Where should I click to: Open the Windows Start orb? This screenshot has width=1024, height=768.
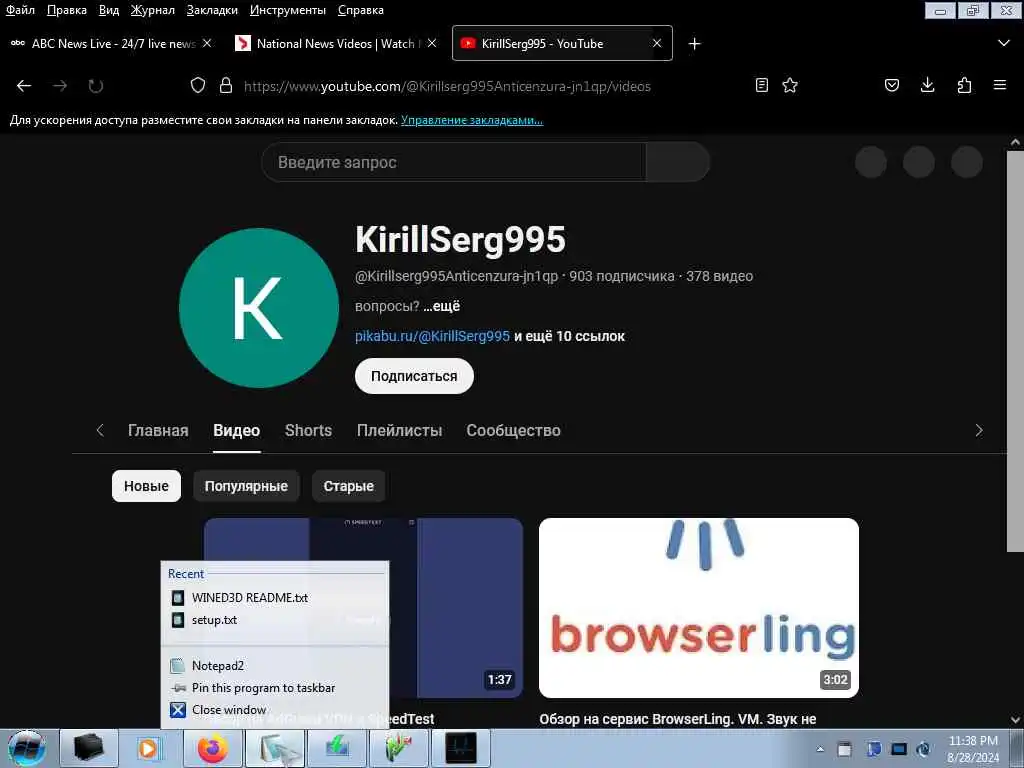[x=27, y=748]
